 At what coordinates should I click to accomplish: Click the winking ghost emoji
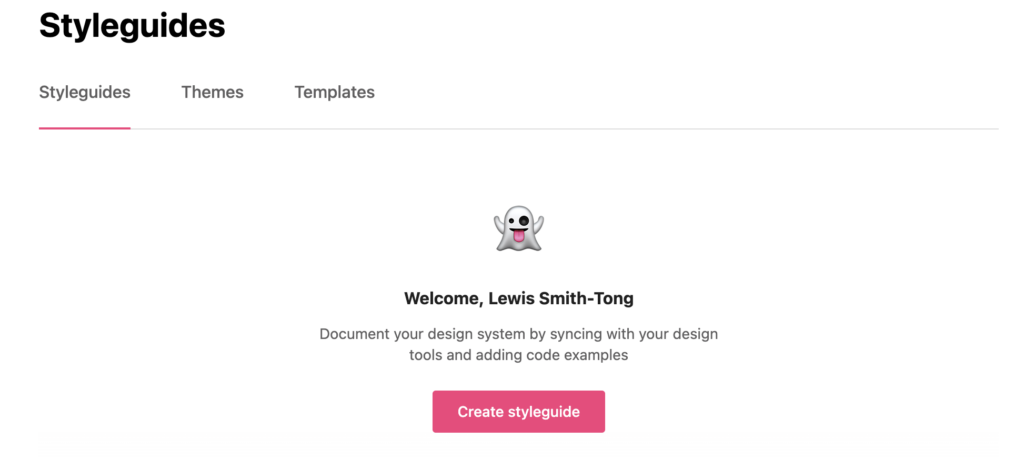[519, 229]
